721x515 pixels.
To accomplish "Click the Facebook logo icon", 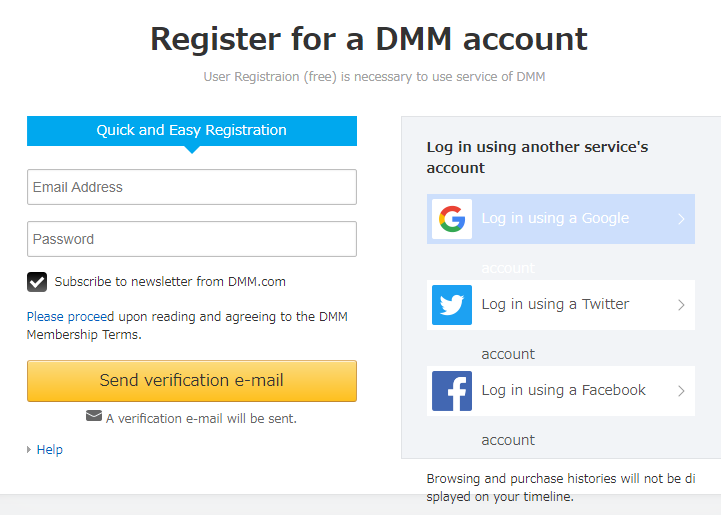I will point(452,391).
